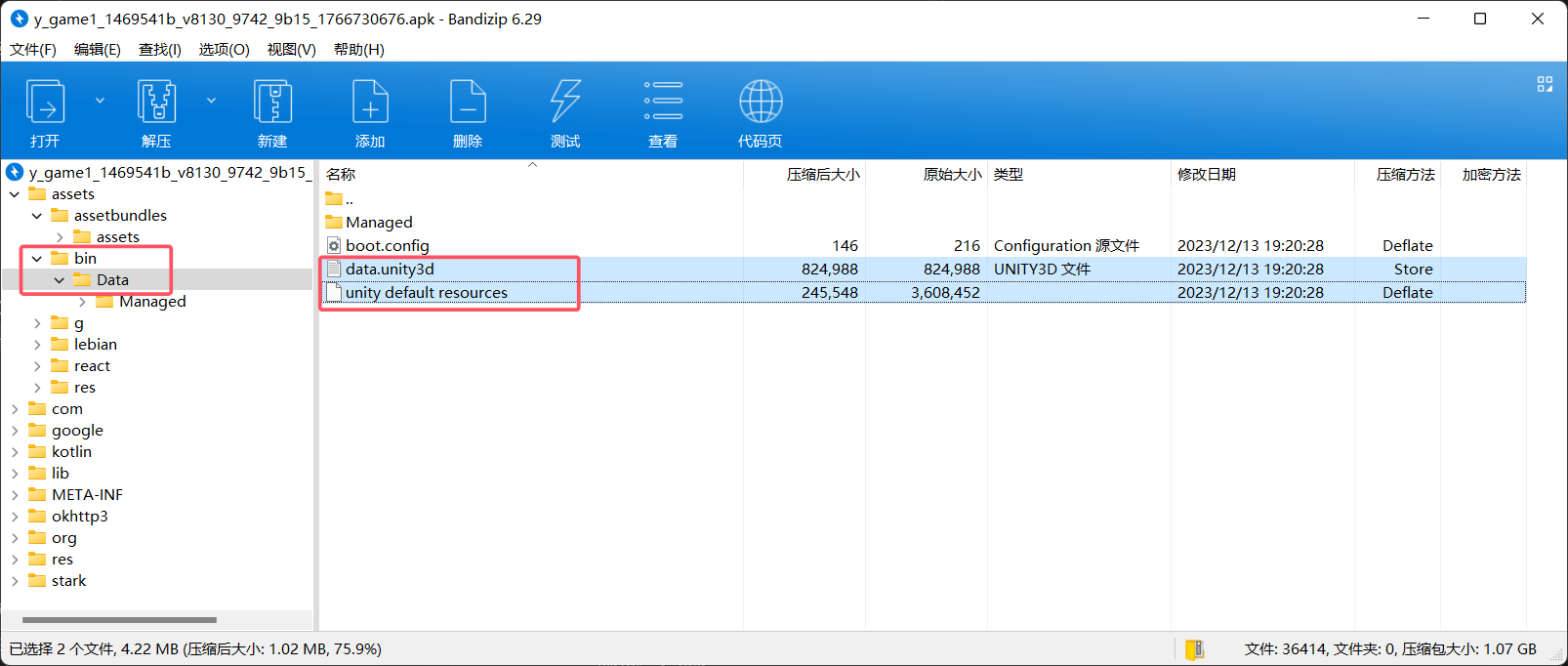Collapse the assets tree node
Viewport: 1568px width, 666px height.
tap(15, 194)
